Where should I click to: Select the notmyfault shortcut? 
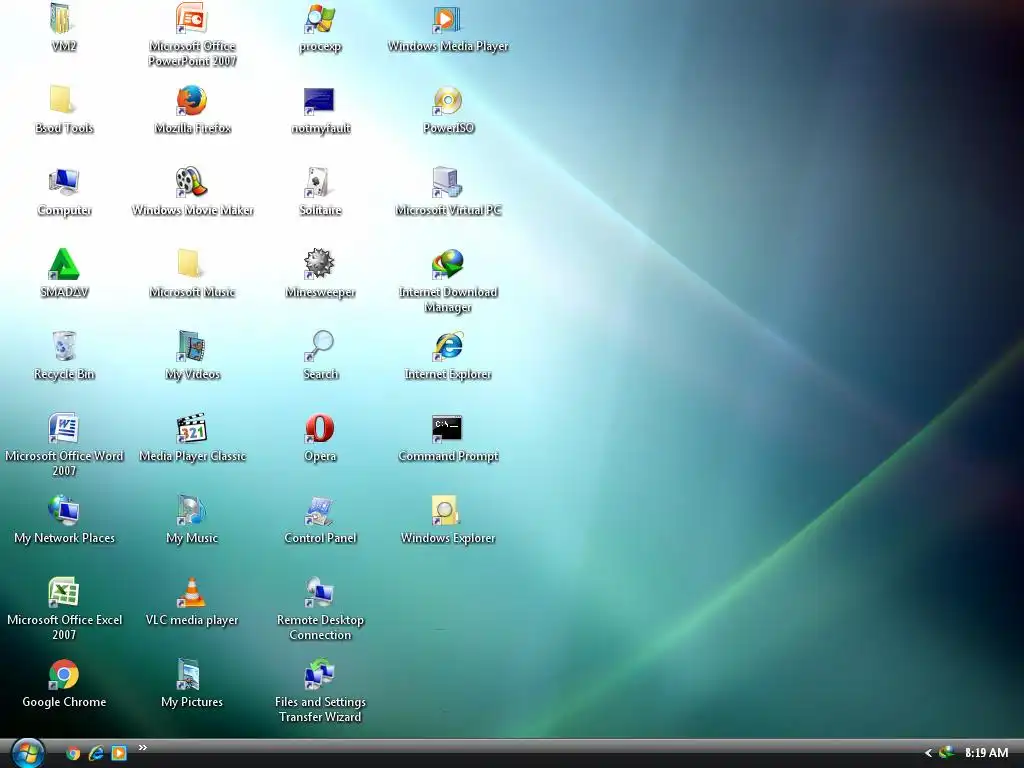click(320, 100)
